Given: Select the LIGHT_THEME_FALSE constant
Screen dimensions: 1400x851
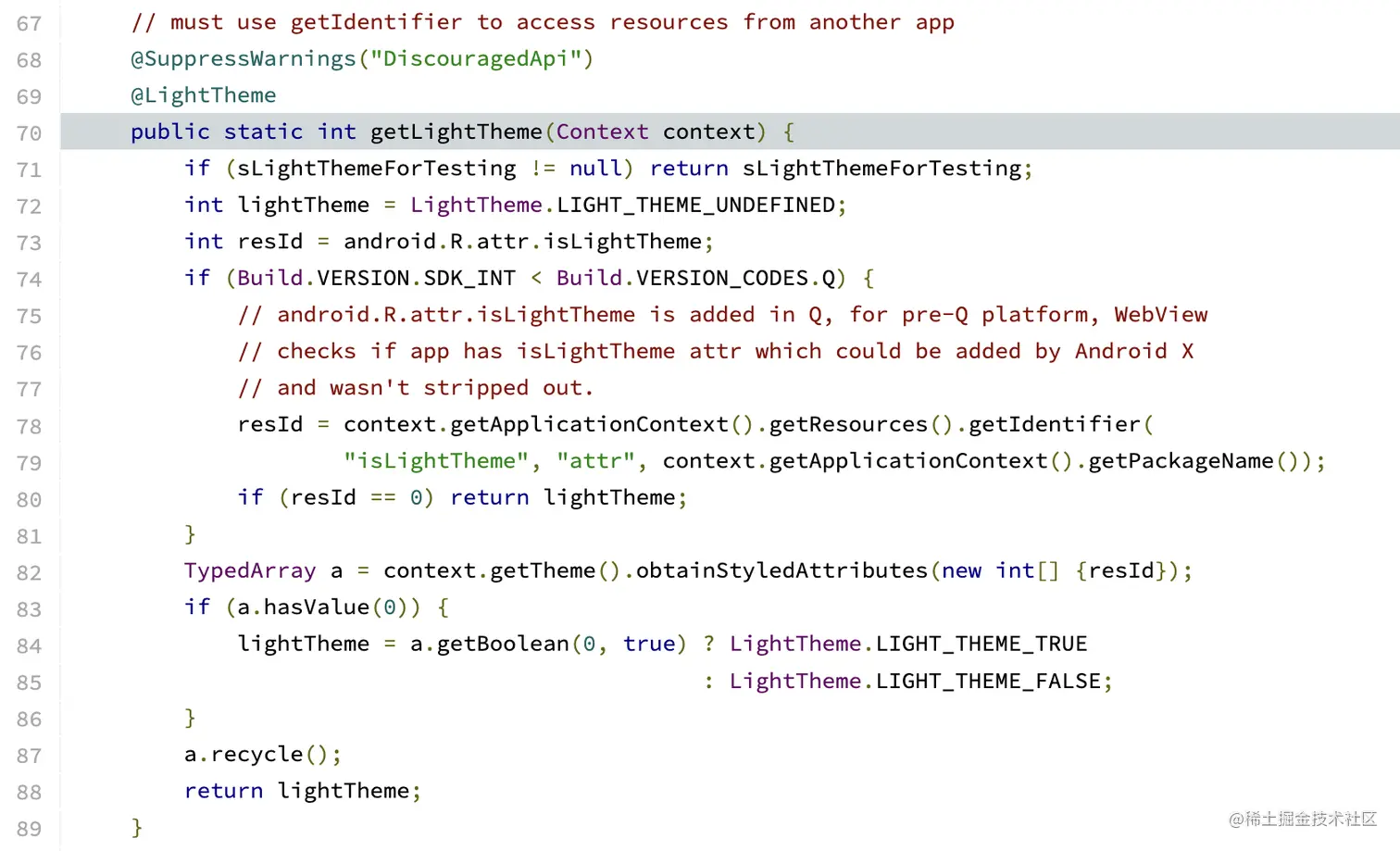Looking at the screenshot, I should click(x=988, y=682).
